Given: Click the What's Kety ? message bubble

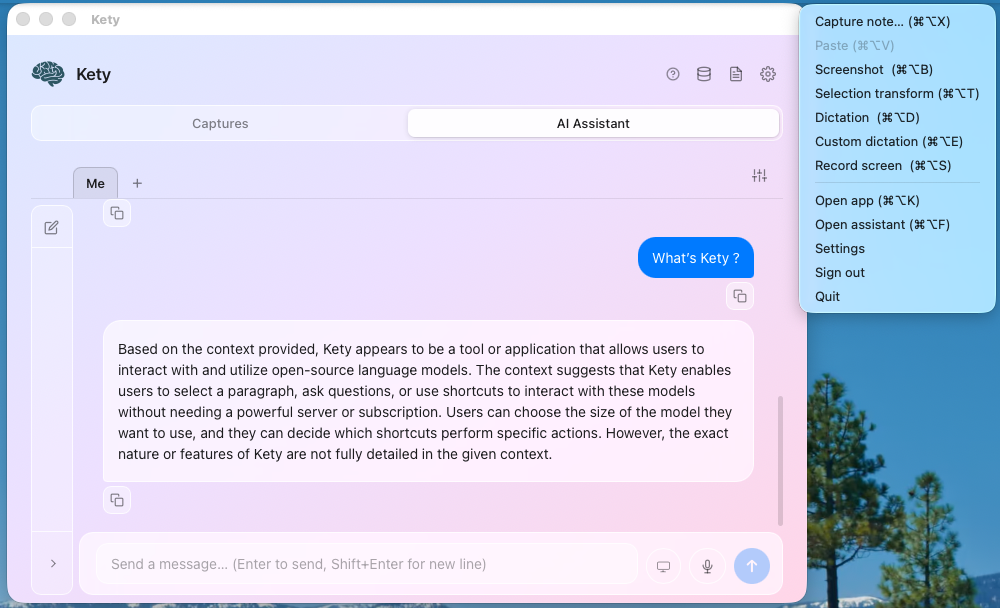Looking at the screenshot, I should (696, 258).
